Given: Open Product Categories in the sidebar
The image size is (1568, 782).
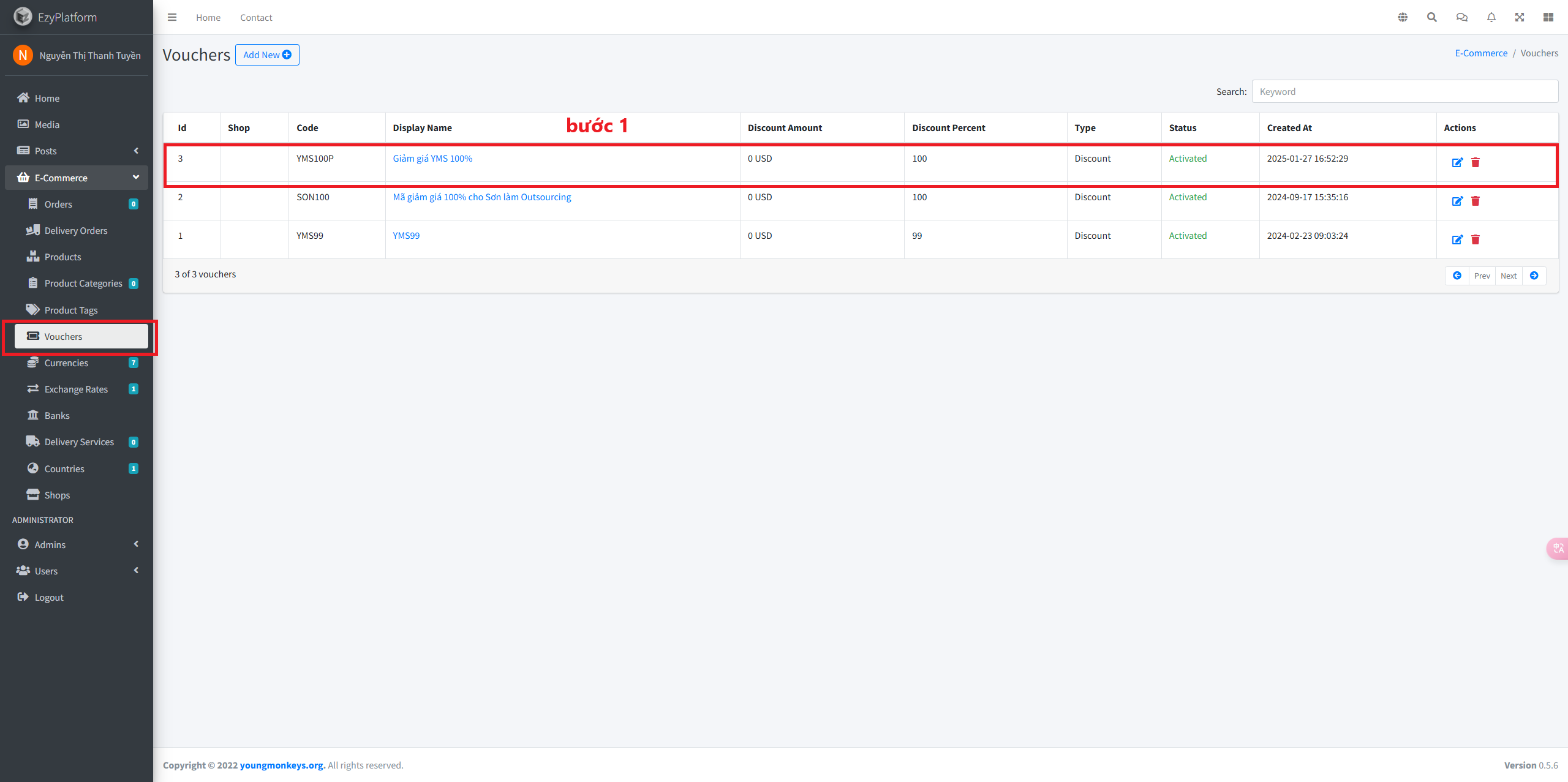Looking at the screenshot, I should tap(81, 283).
